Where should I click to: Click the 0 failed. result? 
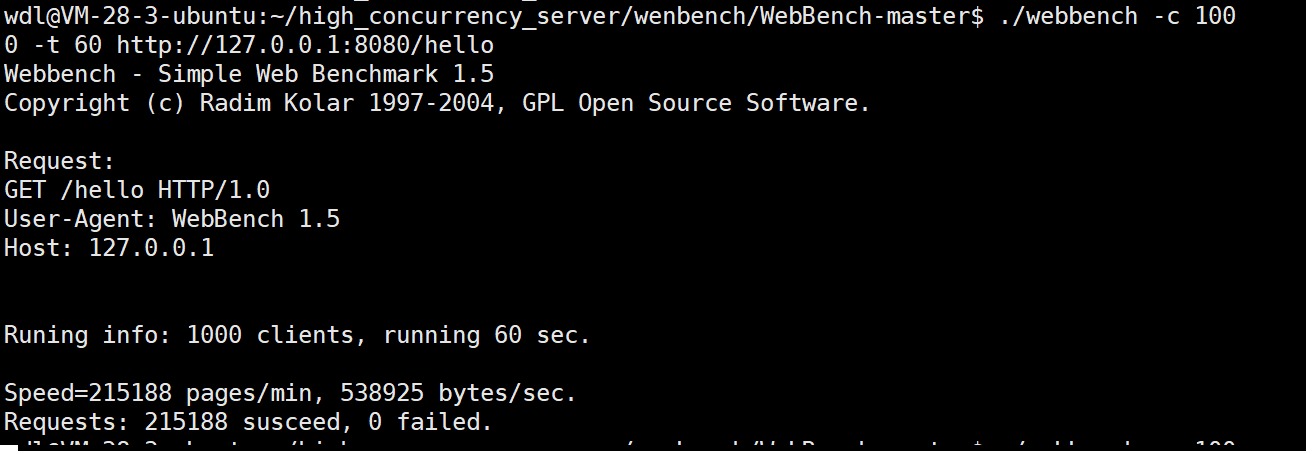(x=430, y=422)
